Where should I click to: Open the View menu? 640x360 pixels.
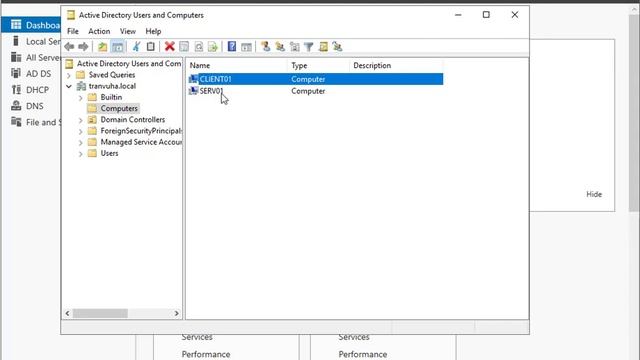pos(128,31)
